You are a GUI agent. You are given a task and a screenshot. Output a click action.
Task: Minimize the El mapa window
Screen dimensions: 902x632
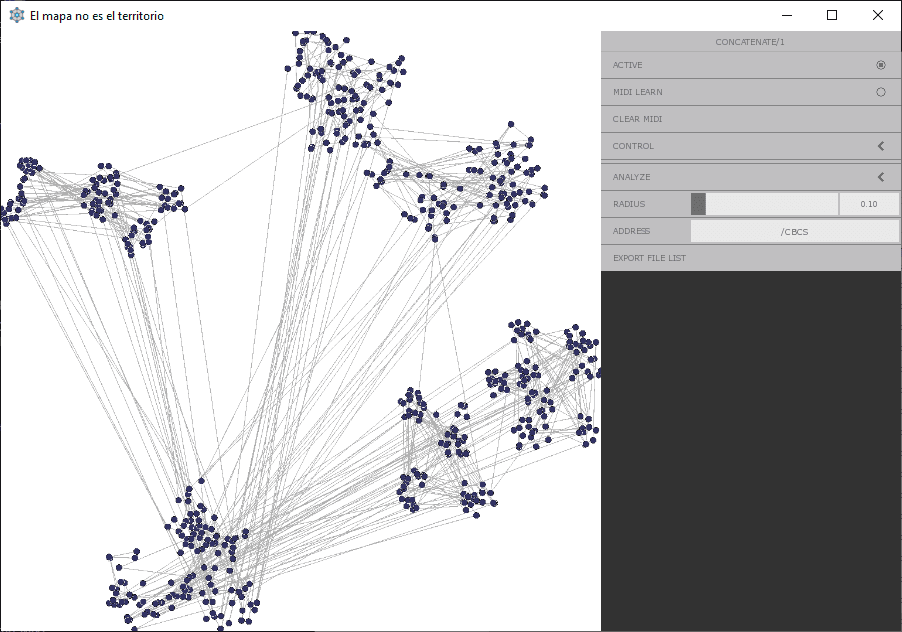point(786,15)
